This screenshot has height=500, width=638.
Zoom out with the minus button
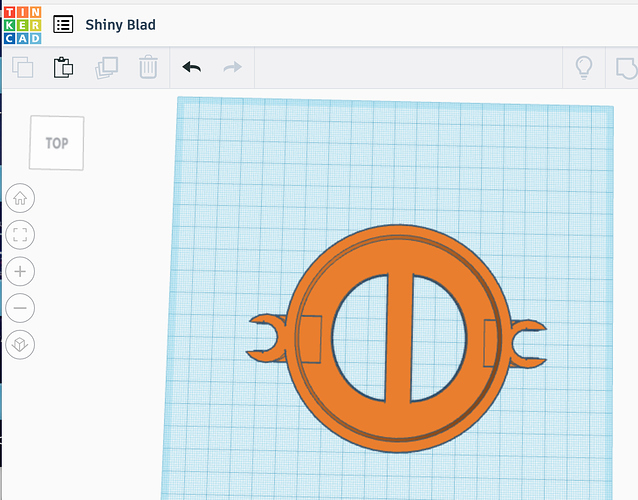[20, 308]
